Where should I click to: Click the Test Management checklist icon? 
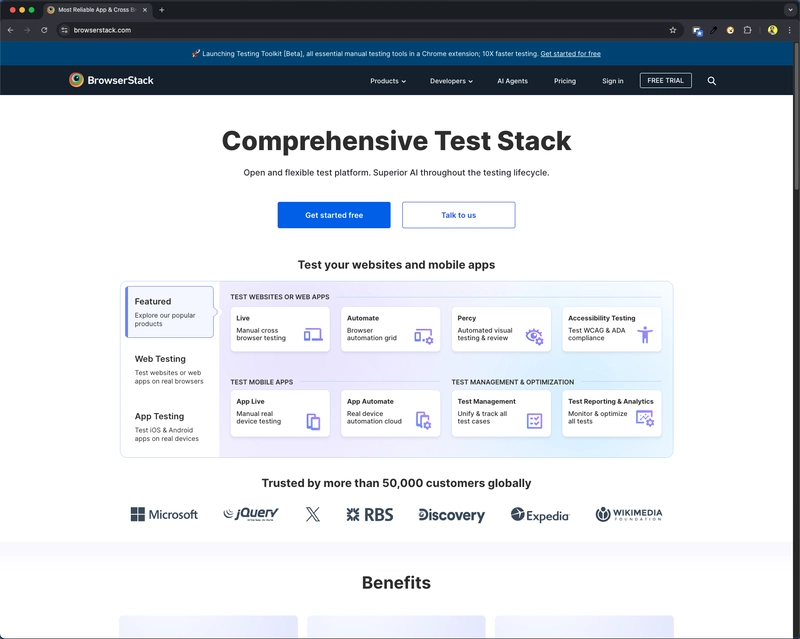pyautogui.click(x=534, y=421)
